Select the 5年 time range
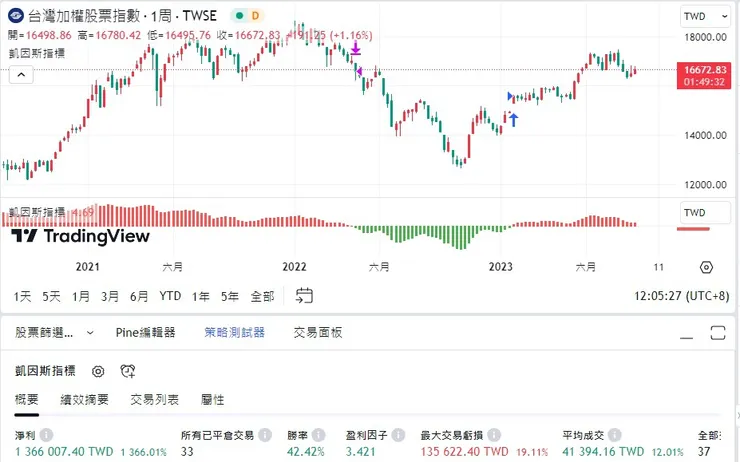The width and height of the screenshot is (740, 462). tap(230, 296)
